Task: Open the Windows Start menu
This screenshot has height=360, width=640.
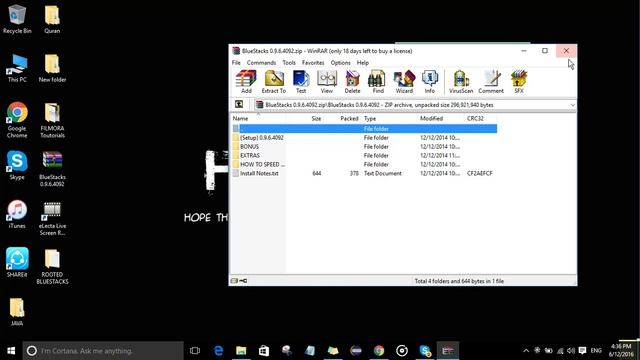Action: [11, 351]
